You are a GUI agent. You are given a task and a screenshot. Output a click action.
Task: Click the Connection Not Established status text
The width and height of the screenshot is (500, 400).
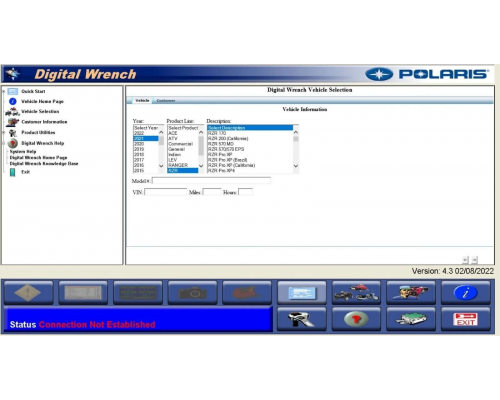(x=97, y=325)
